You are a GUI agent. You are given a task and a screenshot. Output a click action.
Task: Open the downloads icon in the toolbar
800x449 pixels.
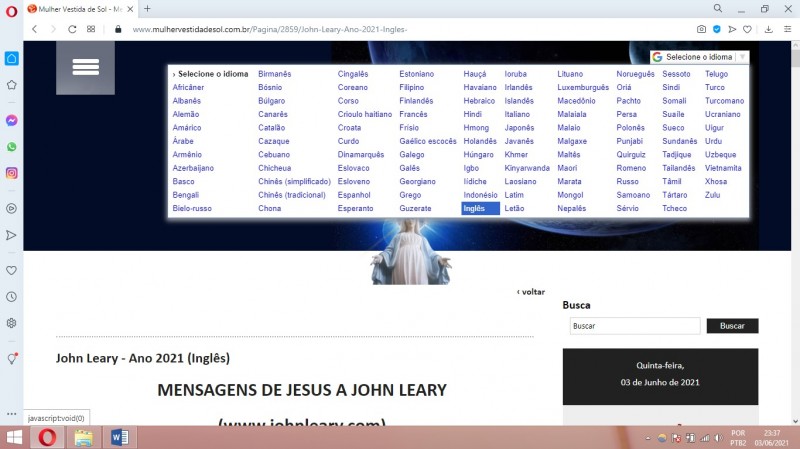768,29
